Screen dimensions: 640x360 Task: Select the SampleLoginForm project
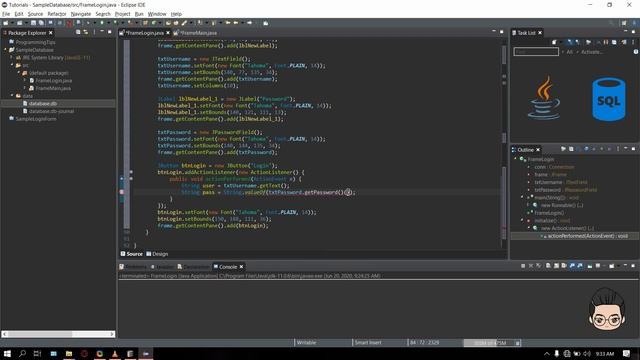[36, 119]
